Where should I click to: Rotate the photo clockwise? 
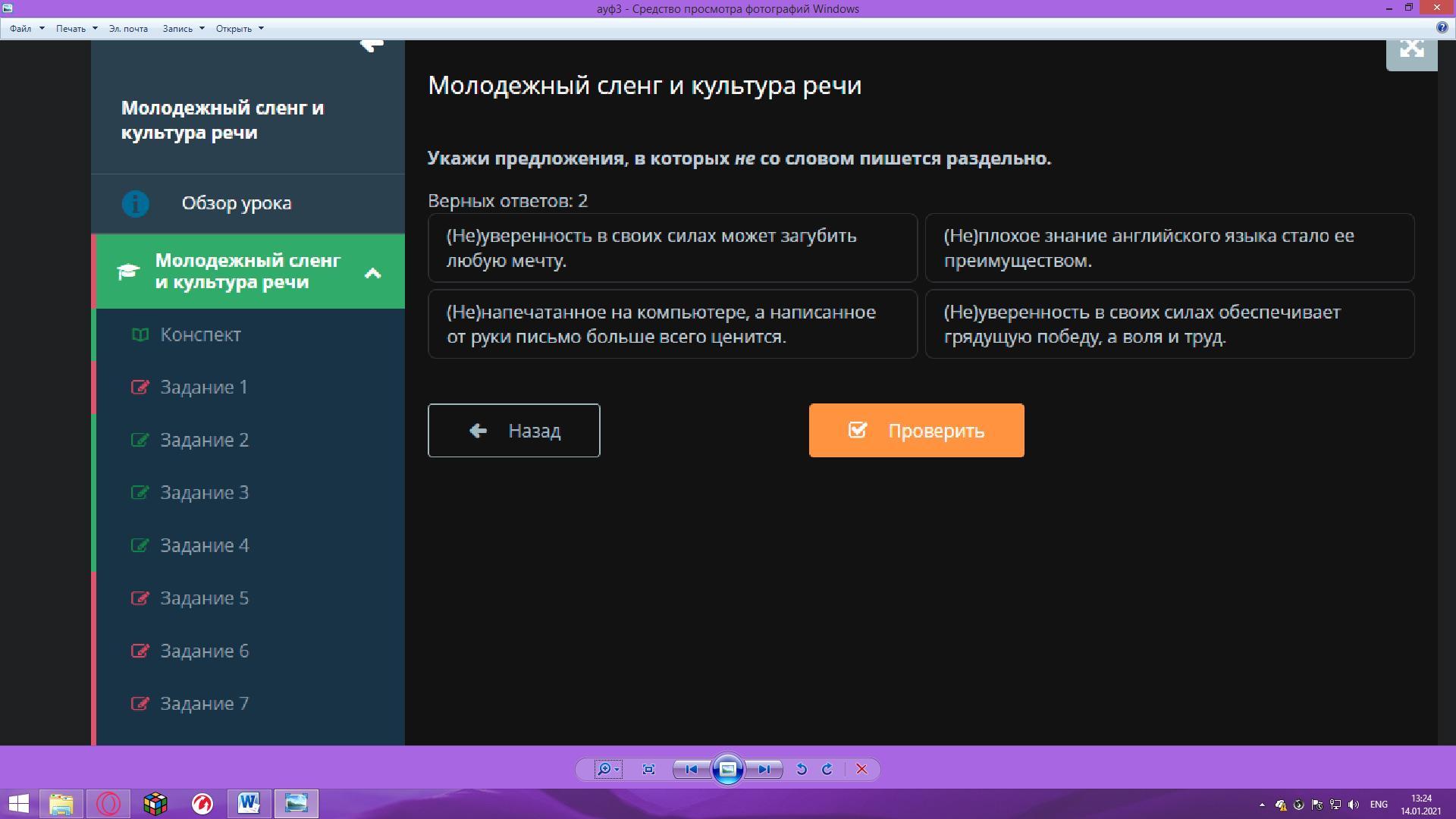point(827,769)
